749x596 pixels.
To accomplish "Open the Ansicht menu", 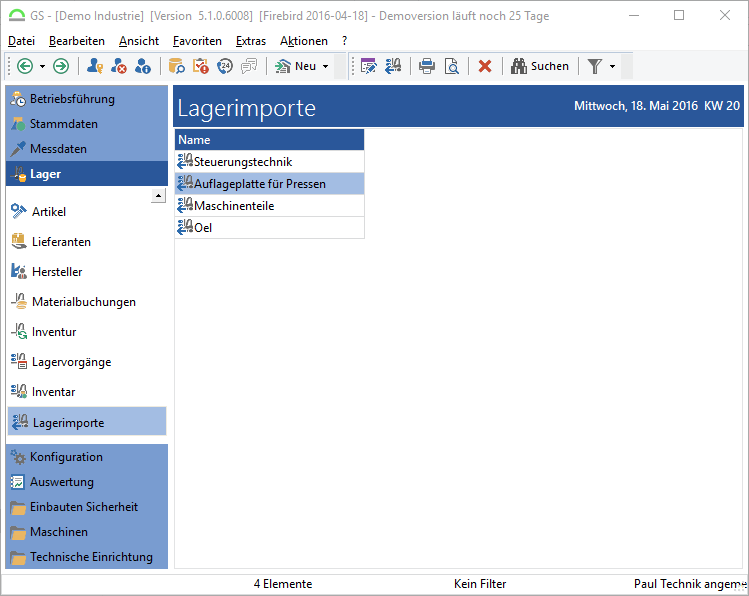I will pyautogui.click(x=139, y=41).
